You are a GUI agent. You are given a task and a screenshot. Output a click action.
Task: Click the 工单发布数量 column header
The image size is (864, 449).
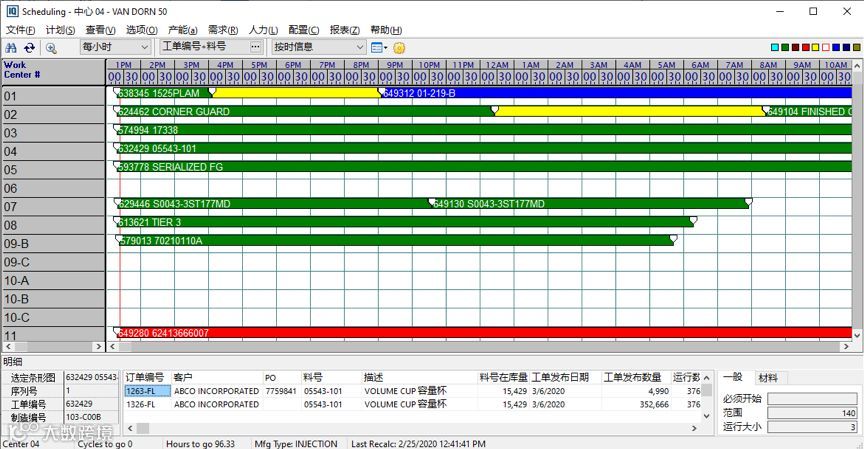point(636,377)
